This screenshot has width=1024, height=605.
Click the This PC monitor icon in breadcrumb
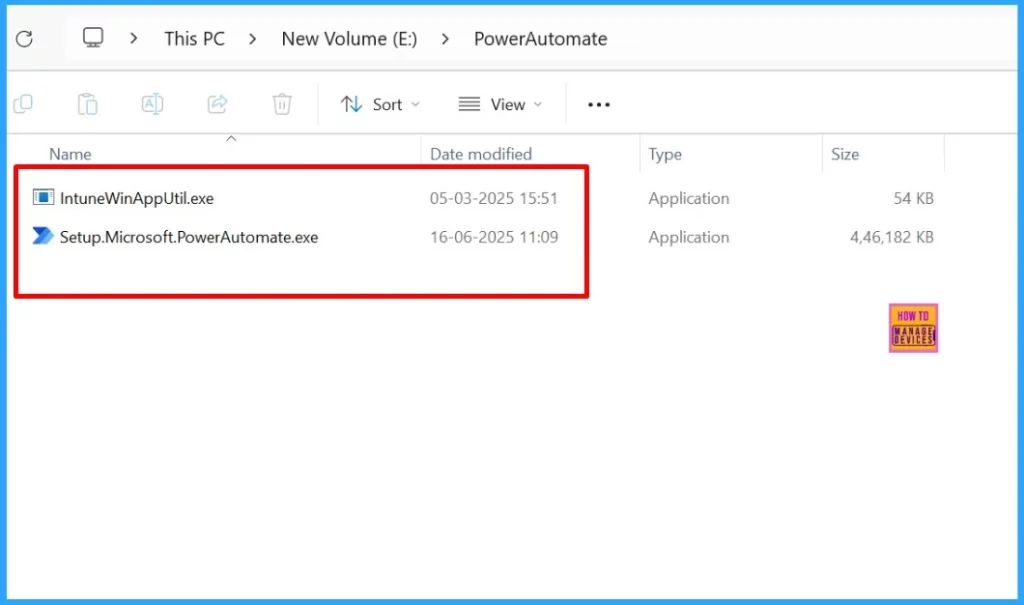pos(93,38)
